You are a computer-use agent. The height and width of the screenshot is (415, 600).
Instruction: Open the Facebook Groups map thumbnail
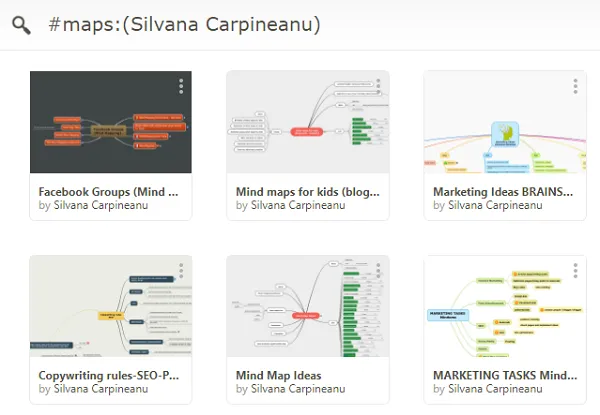point(111,122)
